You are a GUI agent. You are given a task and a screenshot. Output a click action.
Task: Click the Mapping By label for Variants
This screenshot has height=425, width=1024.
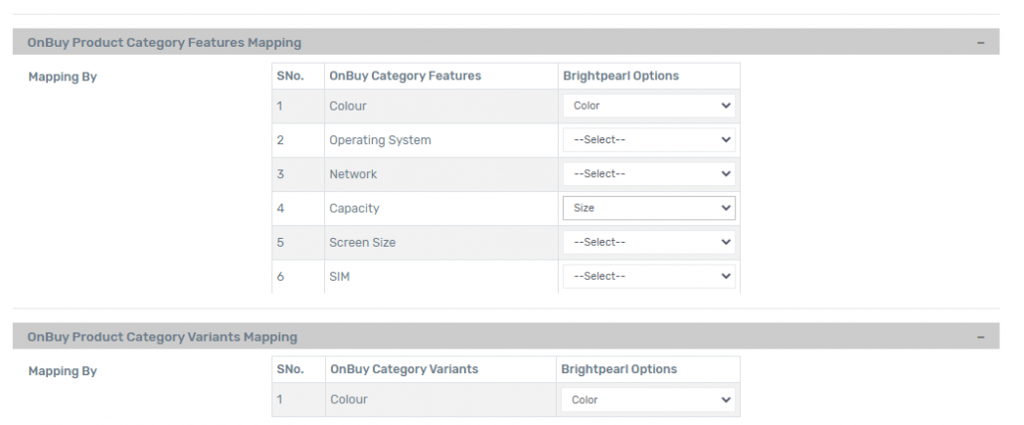(63, 371)
